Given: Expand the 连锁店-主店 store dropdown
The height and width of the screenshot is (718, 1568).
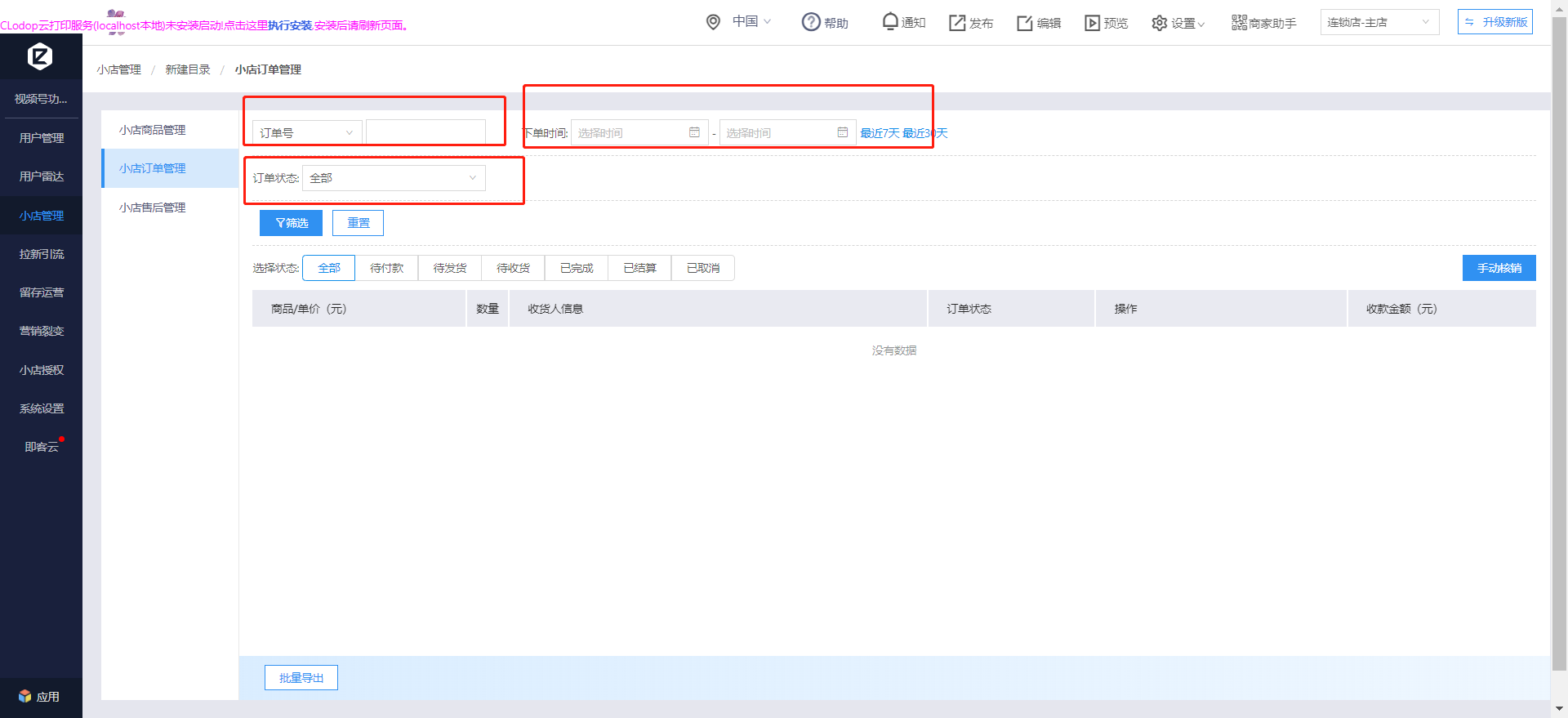Looking at the screenshot, I should pyautogui.click(x=1379, y=22).
